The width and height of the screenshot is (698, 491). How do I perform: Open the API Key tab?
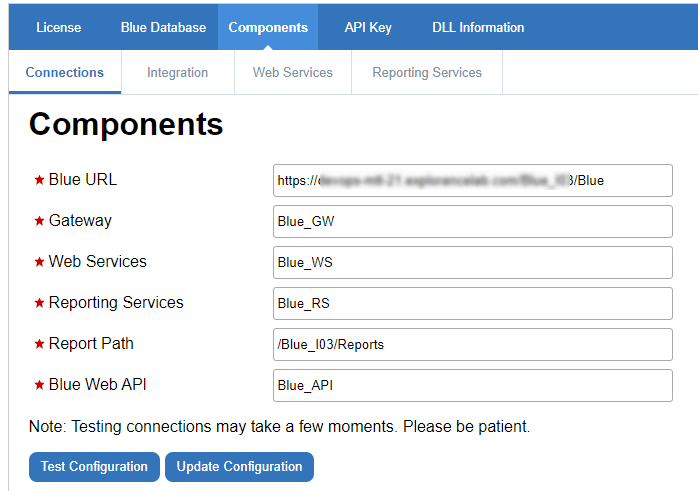point(368,28)
